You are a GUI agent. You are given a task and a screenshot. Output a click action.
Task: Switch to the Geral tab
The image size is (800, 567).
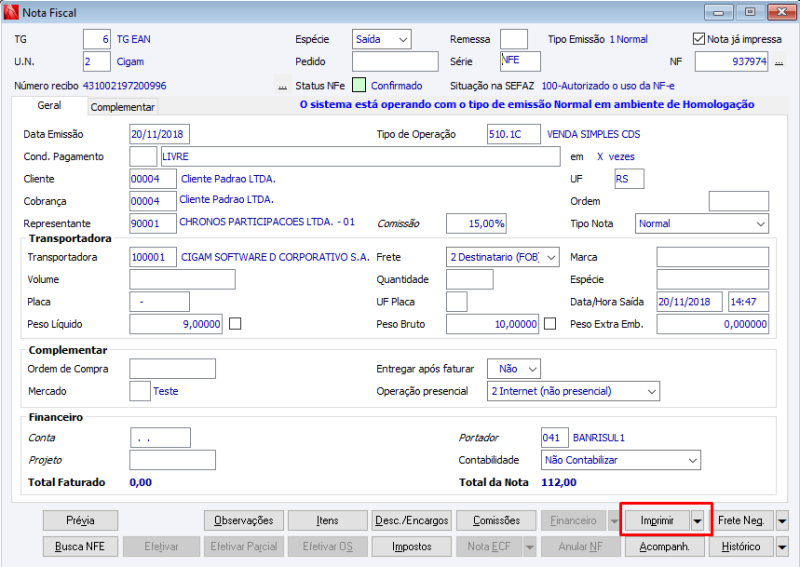(x=49, y=106)
